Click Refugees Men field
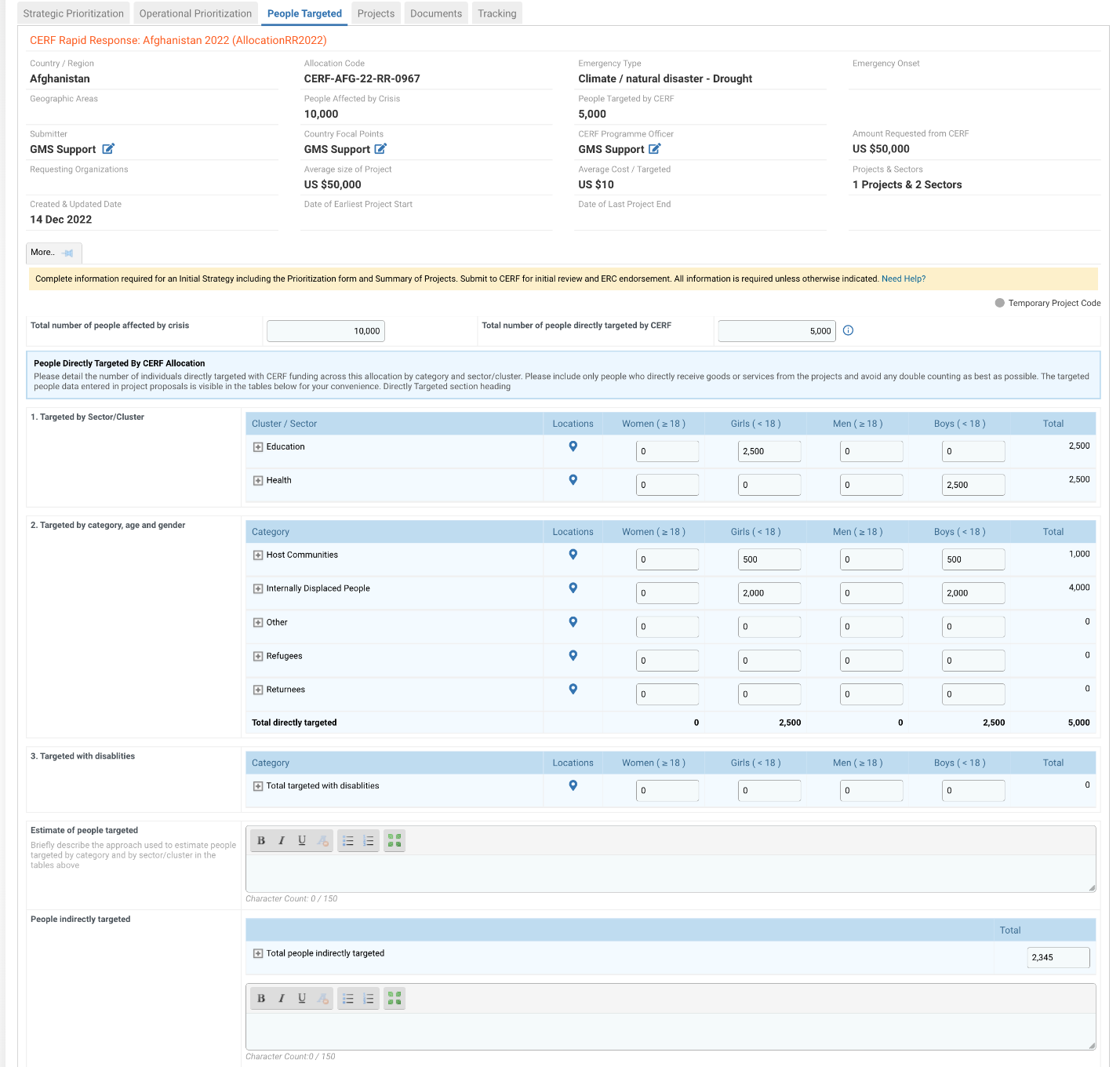Viewport: 1120px width, 1067px height. pos(871,661)
